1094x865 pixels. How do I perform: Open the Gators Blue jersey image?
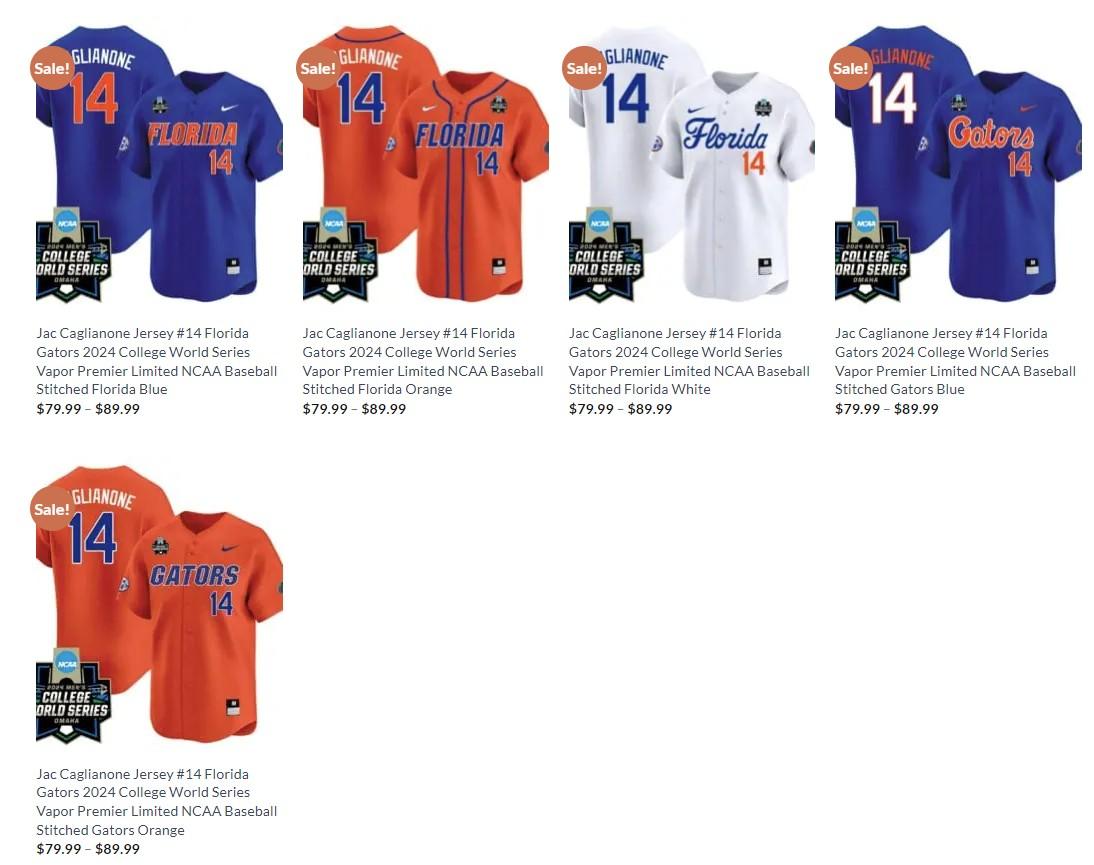[959, 164]
